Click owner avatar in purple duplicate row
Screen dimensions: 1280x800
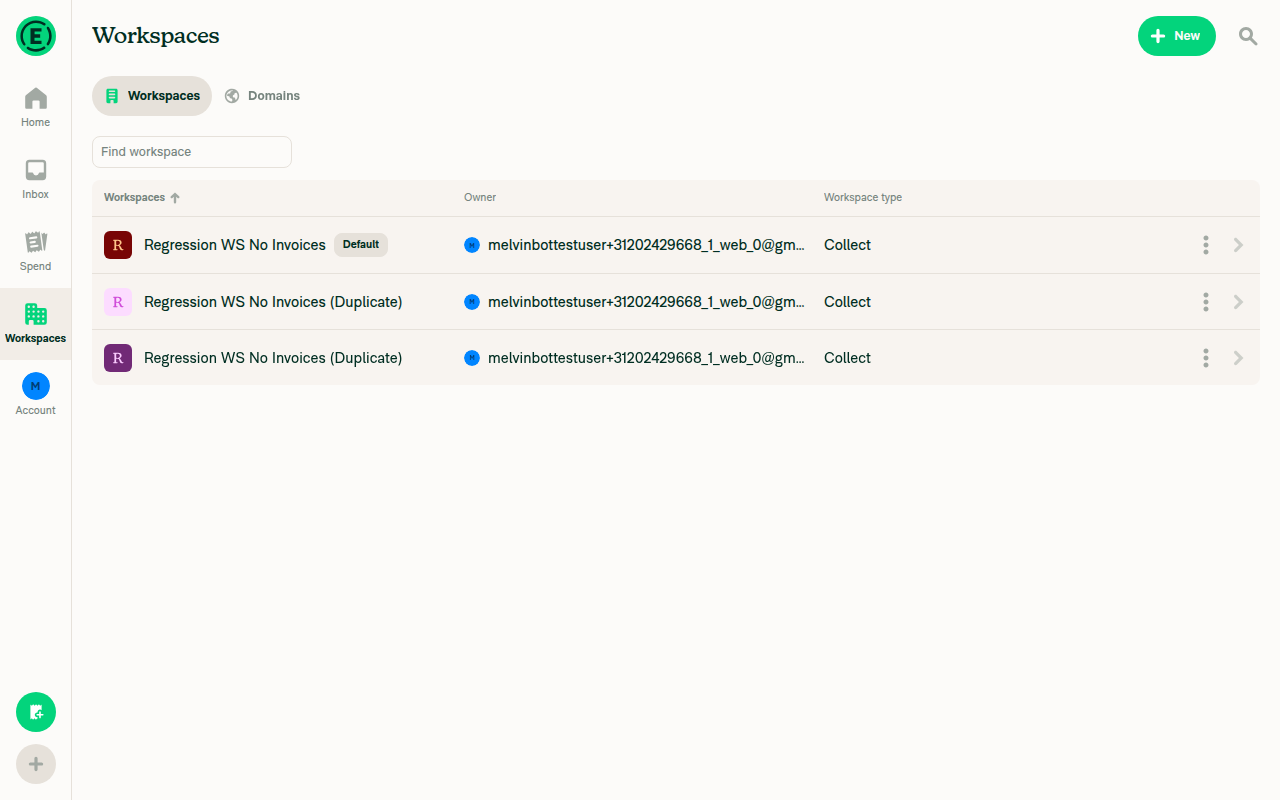(x=472, y=358)
